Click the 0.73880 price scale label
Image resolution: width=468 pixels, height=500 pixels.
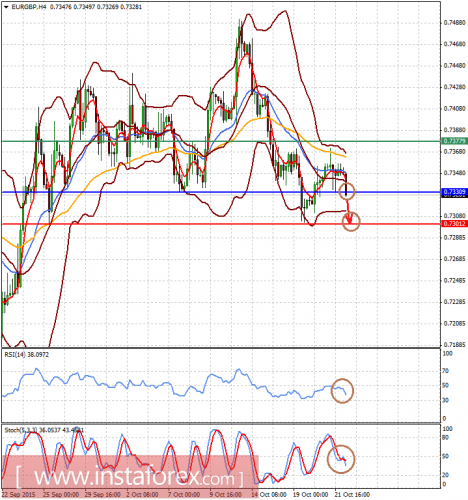click(x=455, y=130)
